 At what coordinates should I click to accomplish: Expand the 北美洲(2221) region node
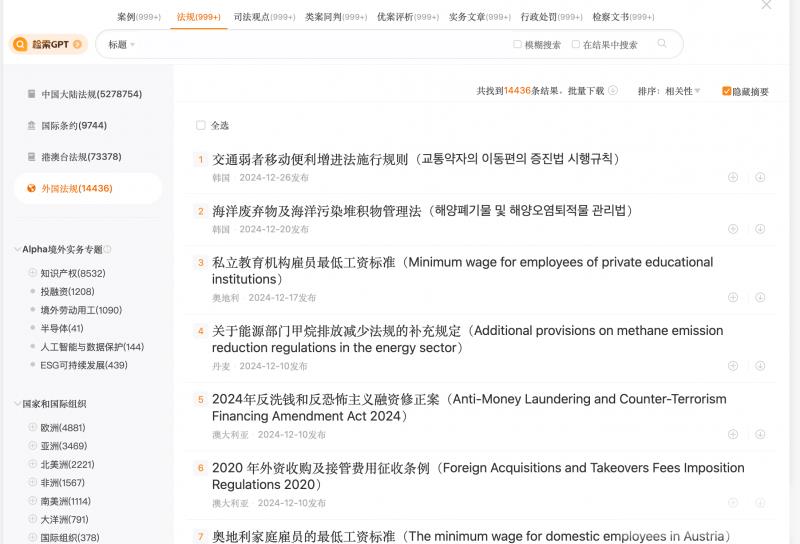tap(33, 464)
